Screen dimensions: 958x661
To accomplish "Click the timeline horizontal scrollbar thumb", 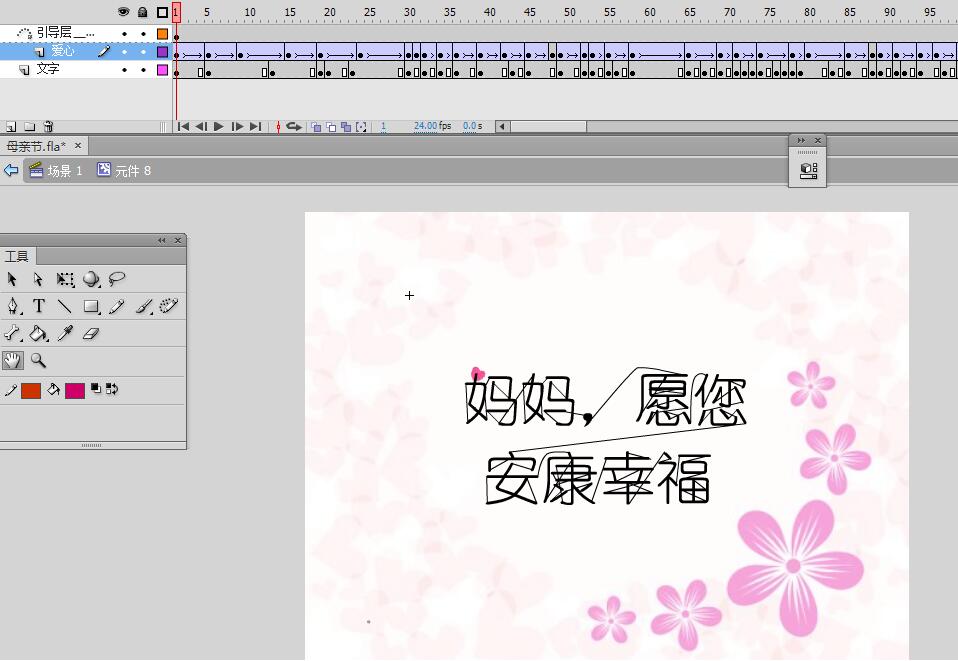I will click(548, 126).
